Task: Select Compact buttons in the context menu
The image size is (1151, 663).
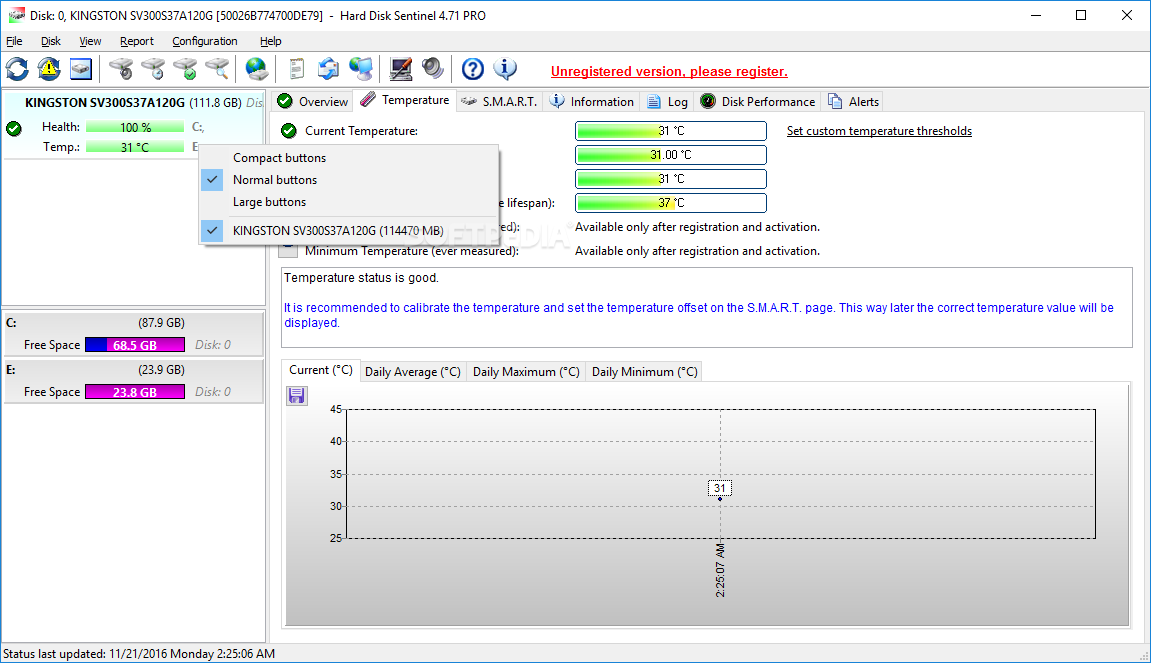Action: pyautogui.click(x=349, y=158)
